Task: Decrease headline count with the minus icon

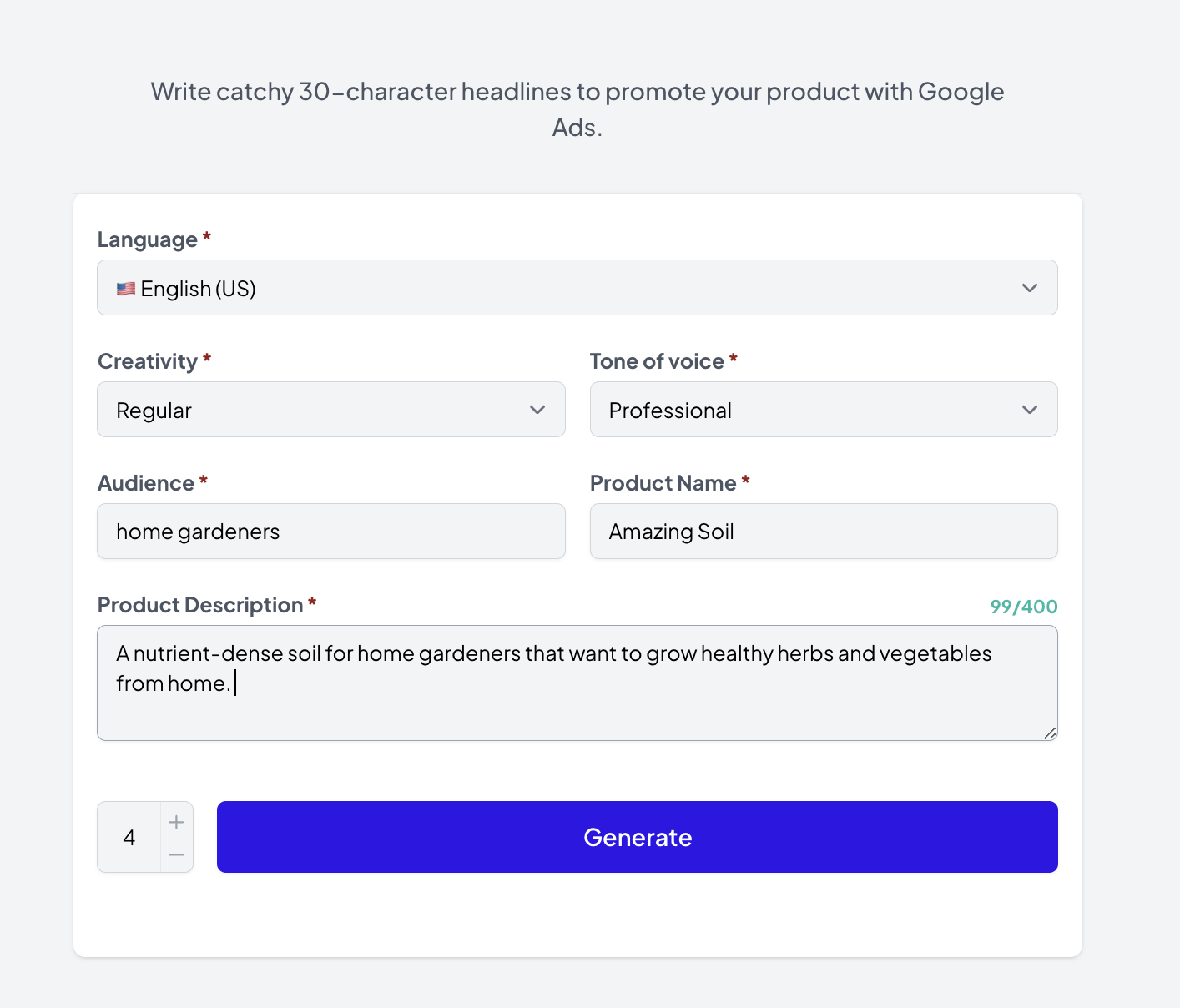Action: (x=176, y=855)
